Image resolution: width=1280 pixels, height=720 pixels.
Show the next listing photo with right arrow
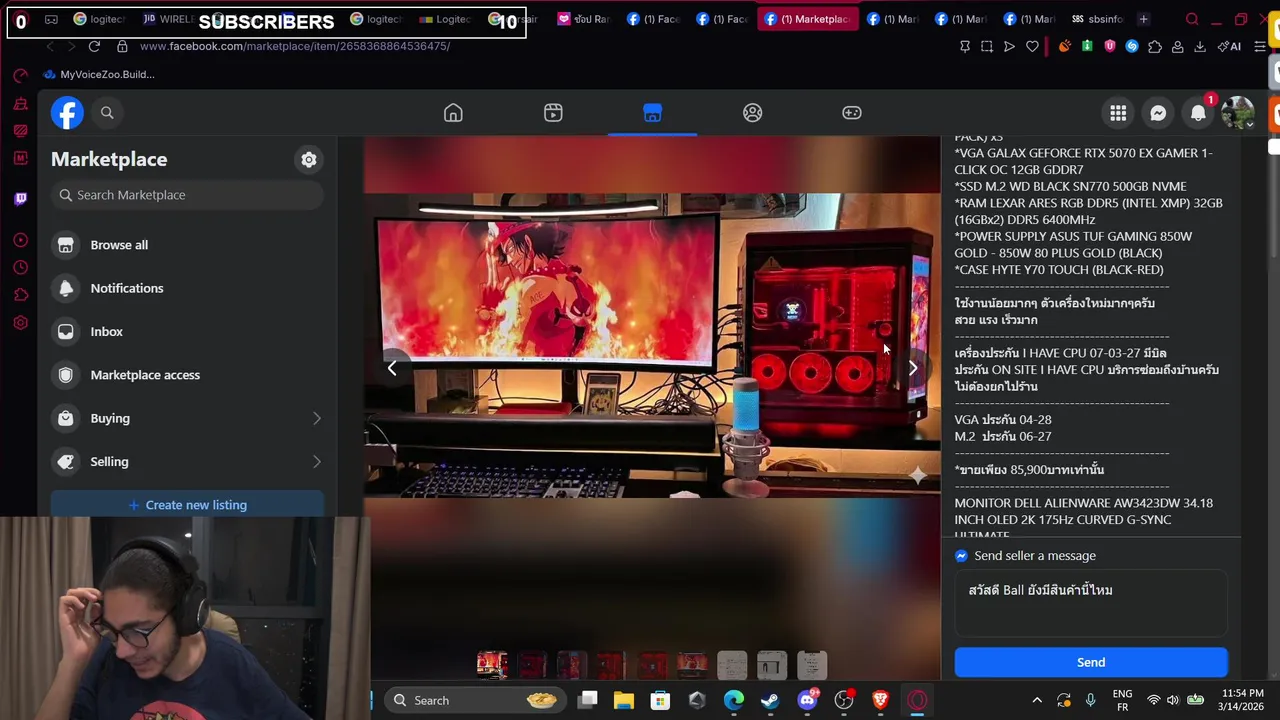pos(913,368)
